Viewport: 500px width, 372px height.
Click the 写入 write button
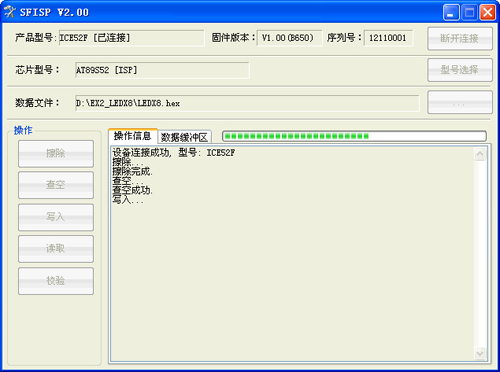56,217
